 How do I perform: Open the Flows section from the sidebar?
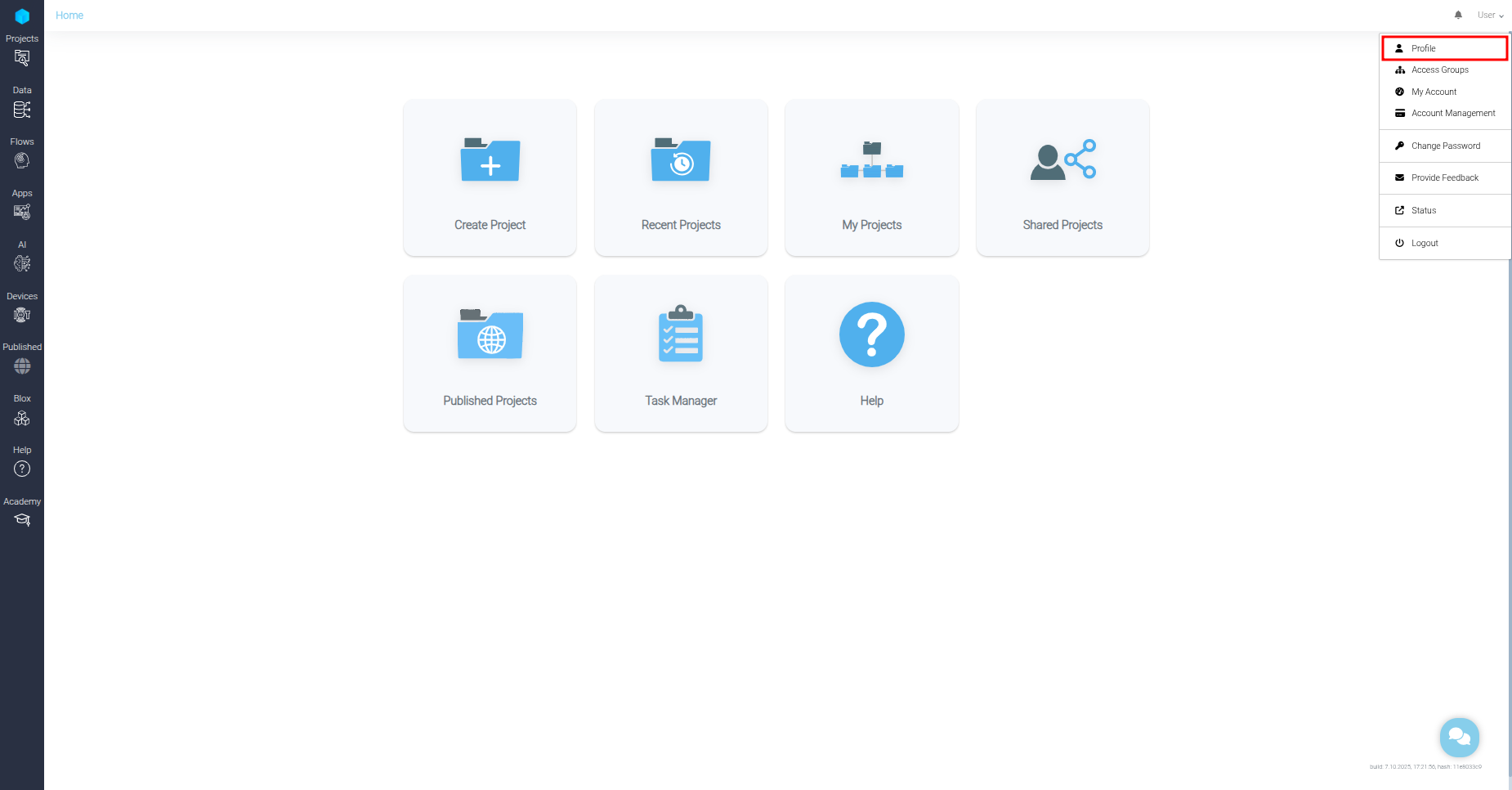coord(22,160)
